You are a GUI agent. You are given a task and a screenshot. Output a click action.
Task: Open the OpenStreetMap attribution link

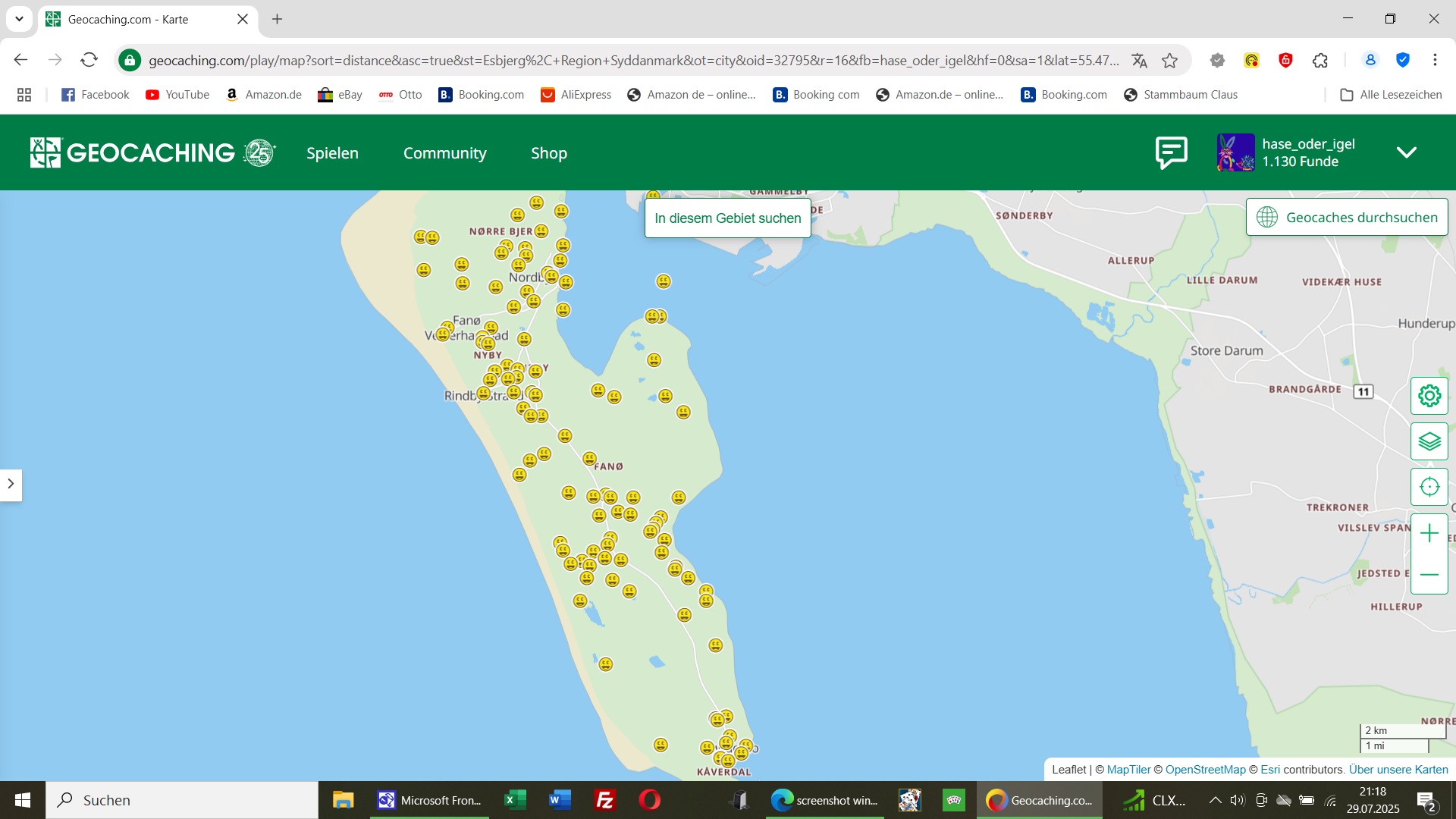pos(1205,770)
